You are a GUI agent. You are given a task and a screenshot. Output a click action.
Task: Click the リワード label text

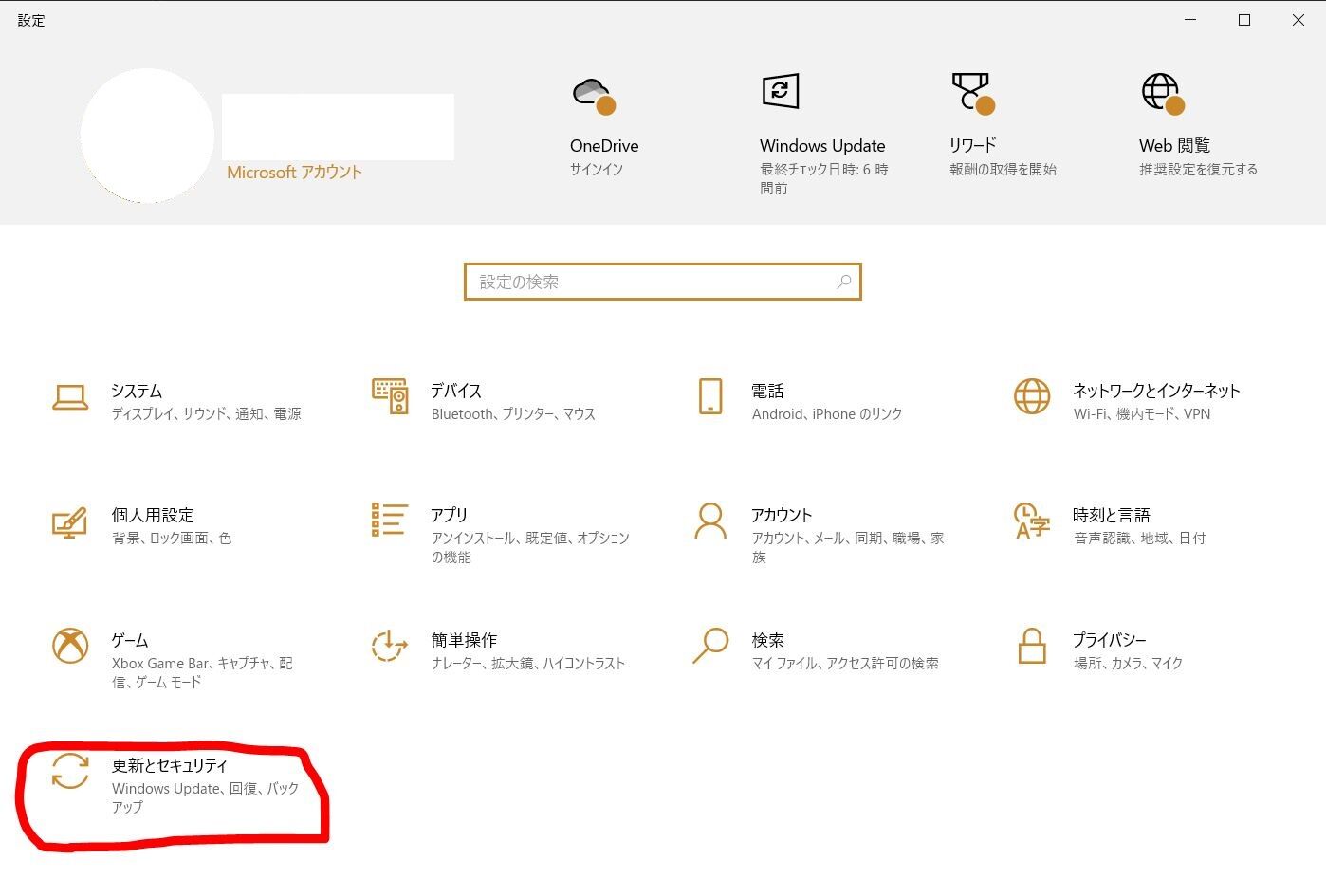click(x=973, y=145)
